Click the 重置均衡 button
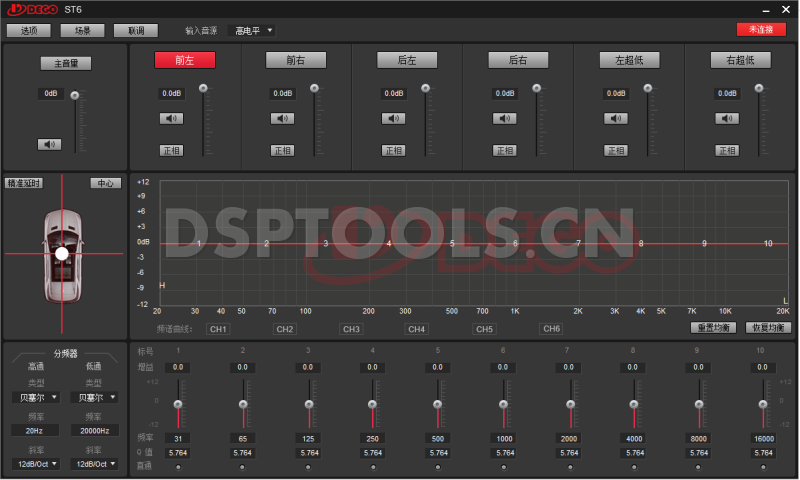Screen dimensions: 800x480 [714, 328]
